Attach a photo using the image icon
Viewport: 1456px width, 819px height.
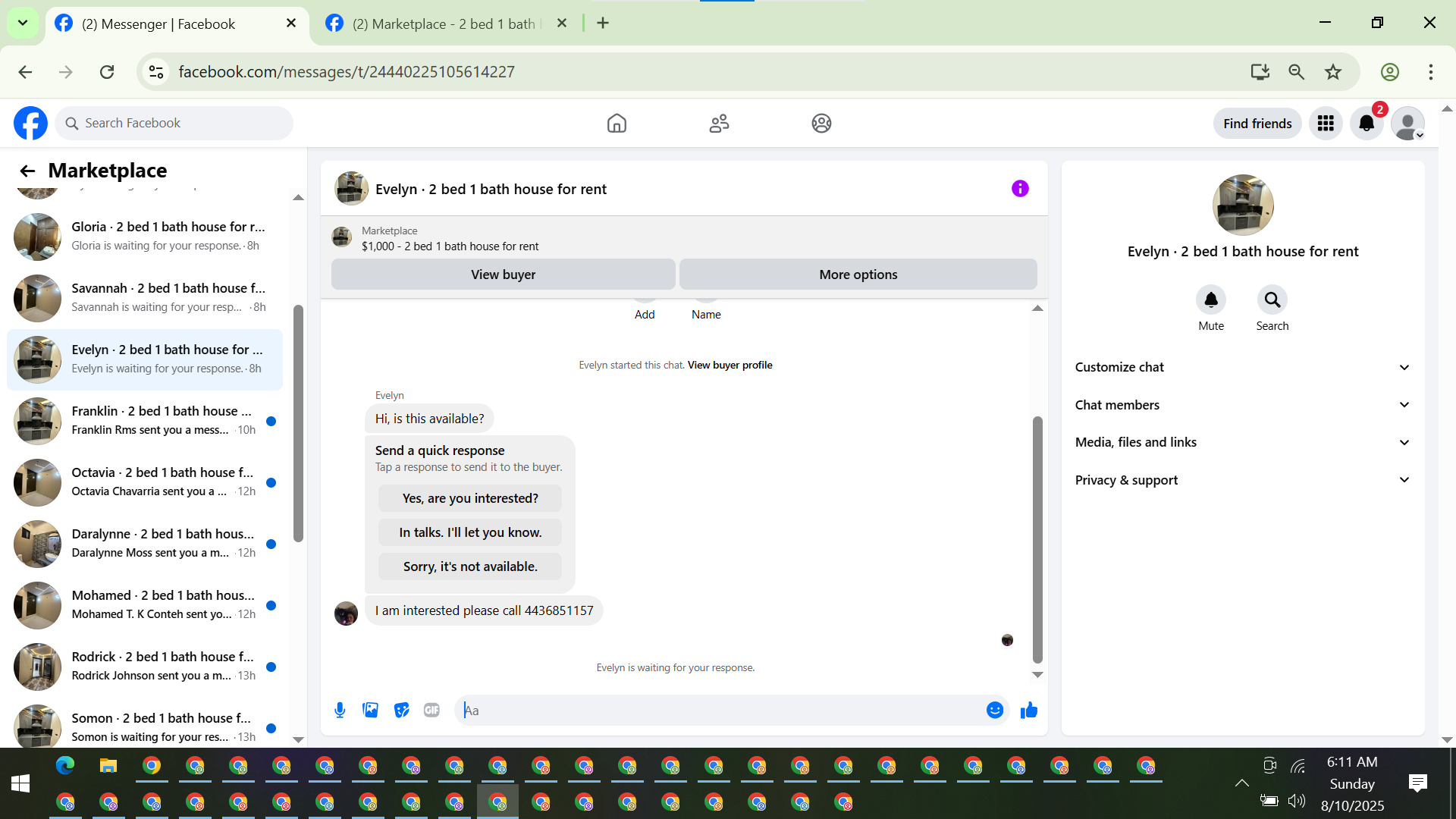(x=370, y=711)
